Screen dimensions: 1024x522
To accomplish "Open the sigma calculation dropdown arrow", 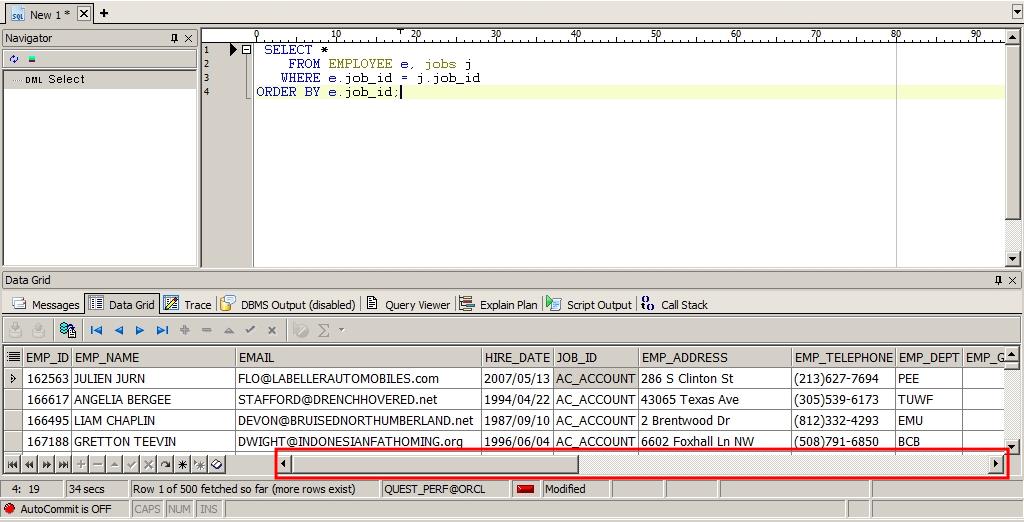I will (341, 330).
